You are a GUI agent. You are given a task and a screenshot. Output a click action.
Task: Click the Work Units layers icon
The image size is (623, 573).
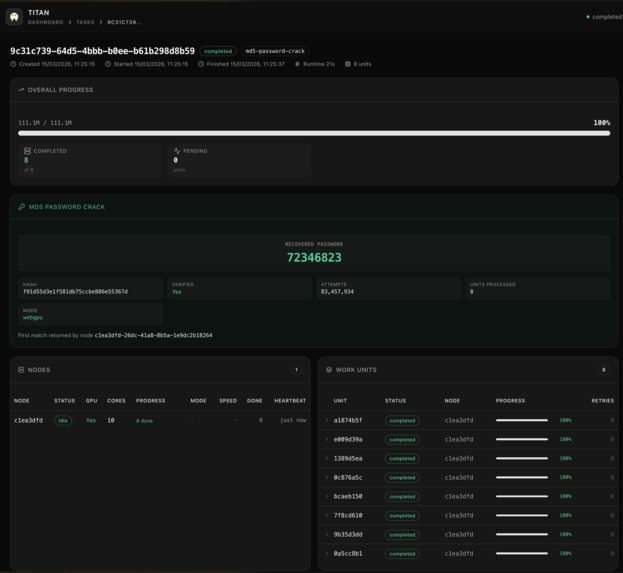329,370
